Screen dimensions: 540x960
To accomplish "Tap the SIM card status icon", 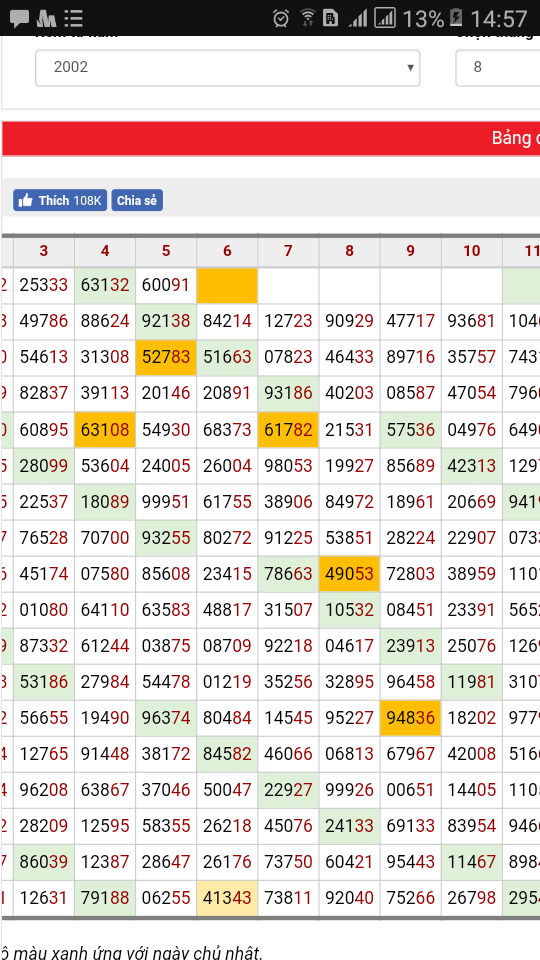I will (330, 18).
